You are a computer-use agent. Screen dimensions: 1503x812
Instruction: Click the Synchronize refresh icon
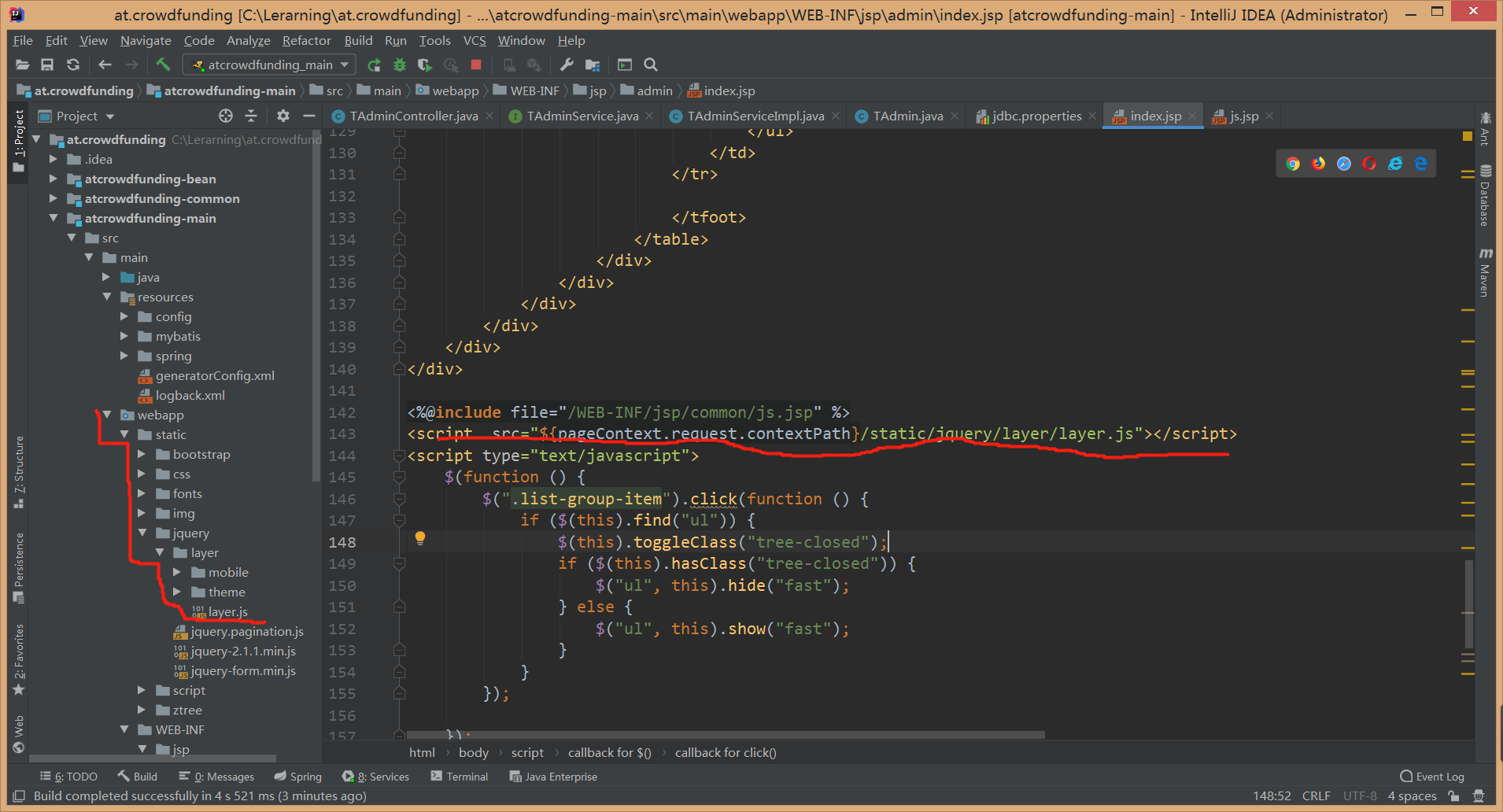73,65
